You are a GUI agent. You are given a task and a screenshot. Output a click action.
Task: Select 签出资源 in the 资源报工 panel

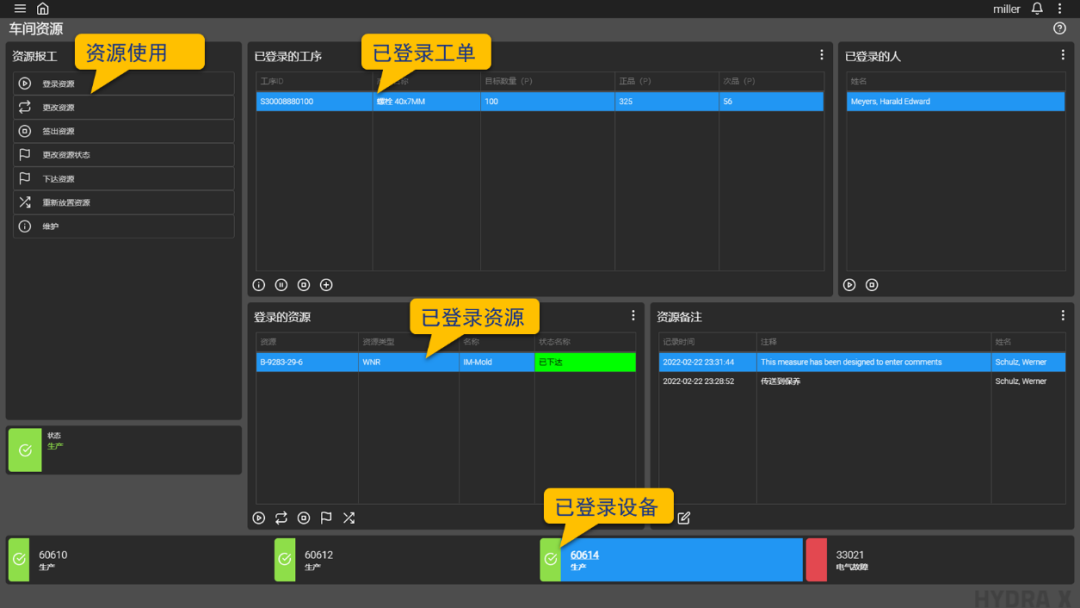124,131
